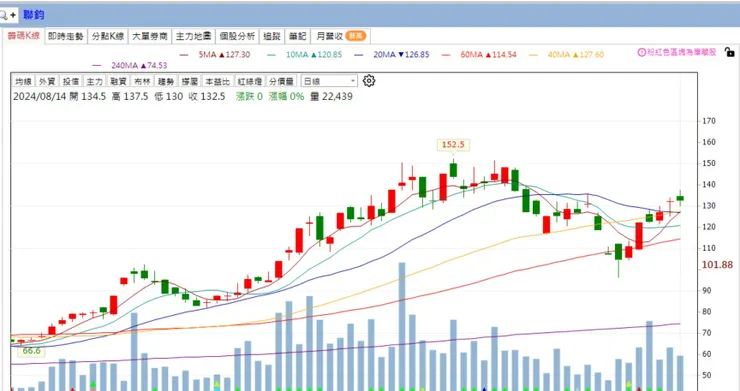Click the 粉紅色區塊為庫藏股 note text
Viewport: 740px width, 391px height.
point(681,52)
